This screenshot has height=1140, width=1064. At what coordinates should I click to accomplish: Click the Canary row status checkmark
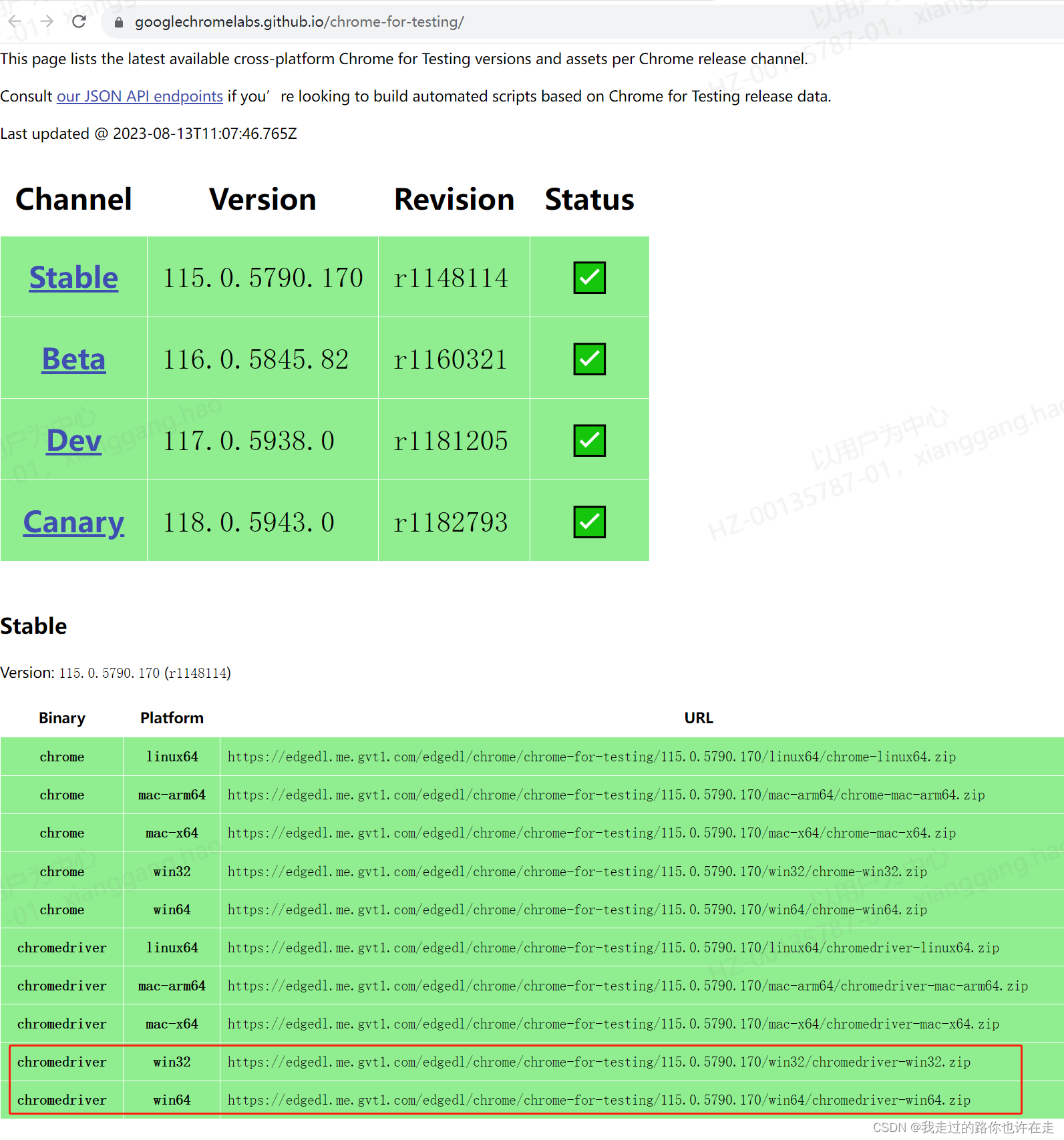click(x=589, y=522)
